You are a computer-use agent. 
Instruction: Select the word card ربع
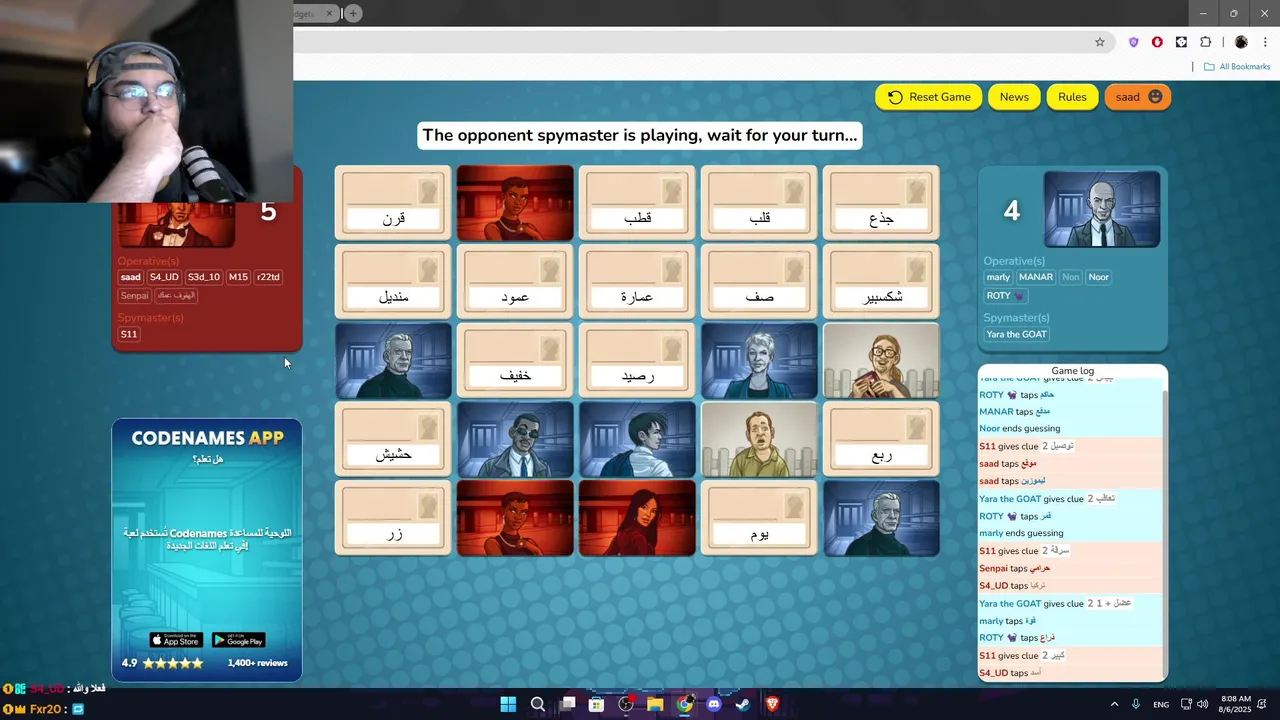[x=881, y=439]
